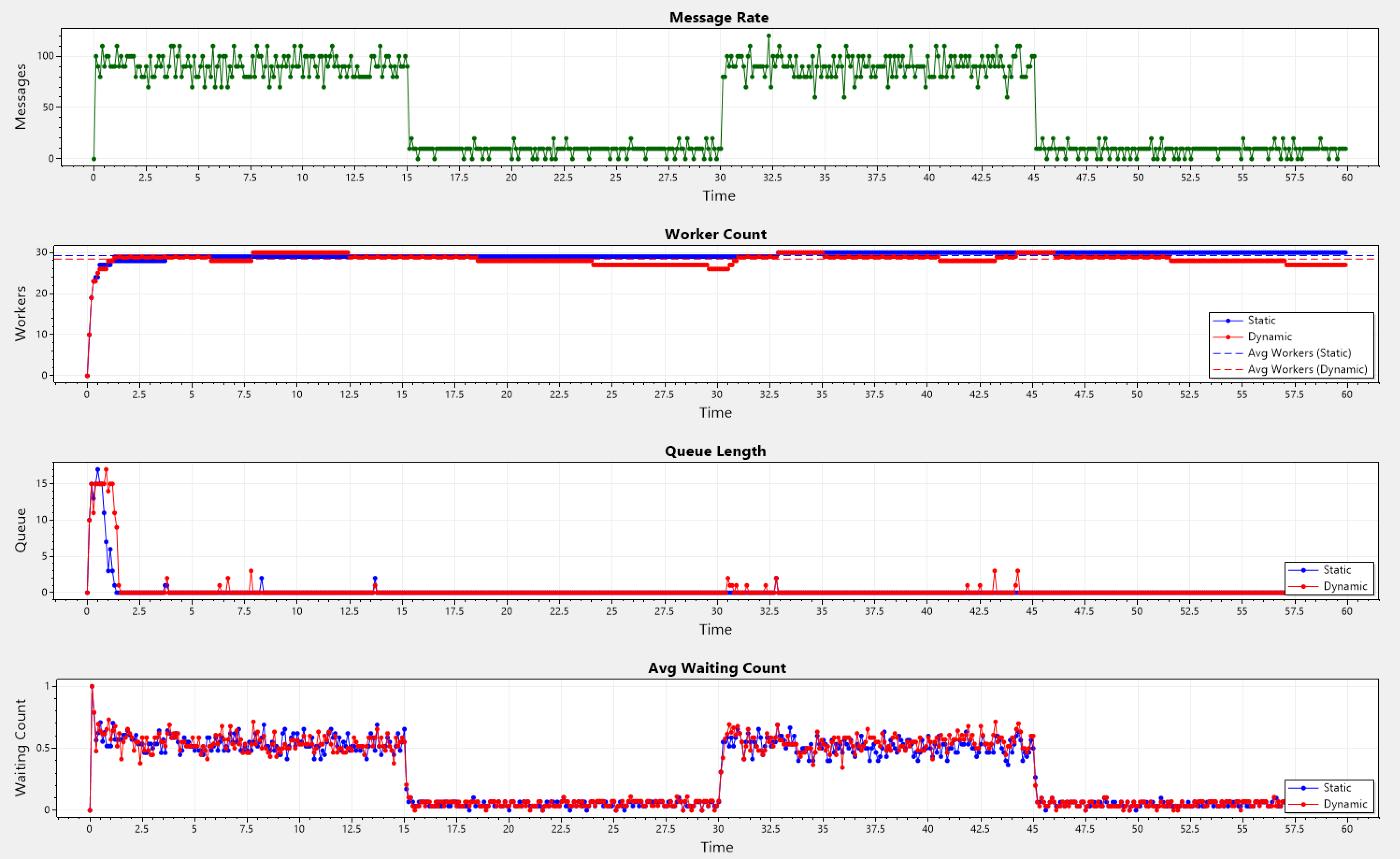Image resolution: width=1400 pixels, height=859 pixels.
Task: Toggle the Dynamic series label in Worker Count legend
Action: click(x=1270, y=337)
